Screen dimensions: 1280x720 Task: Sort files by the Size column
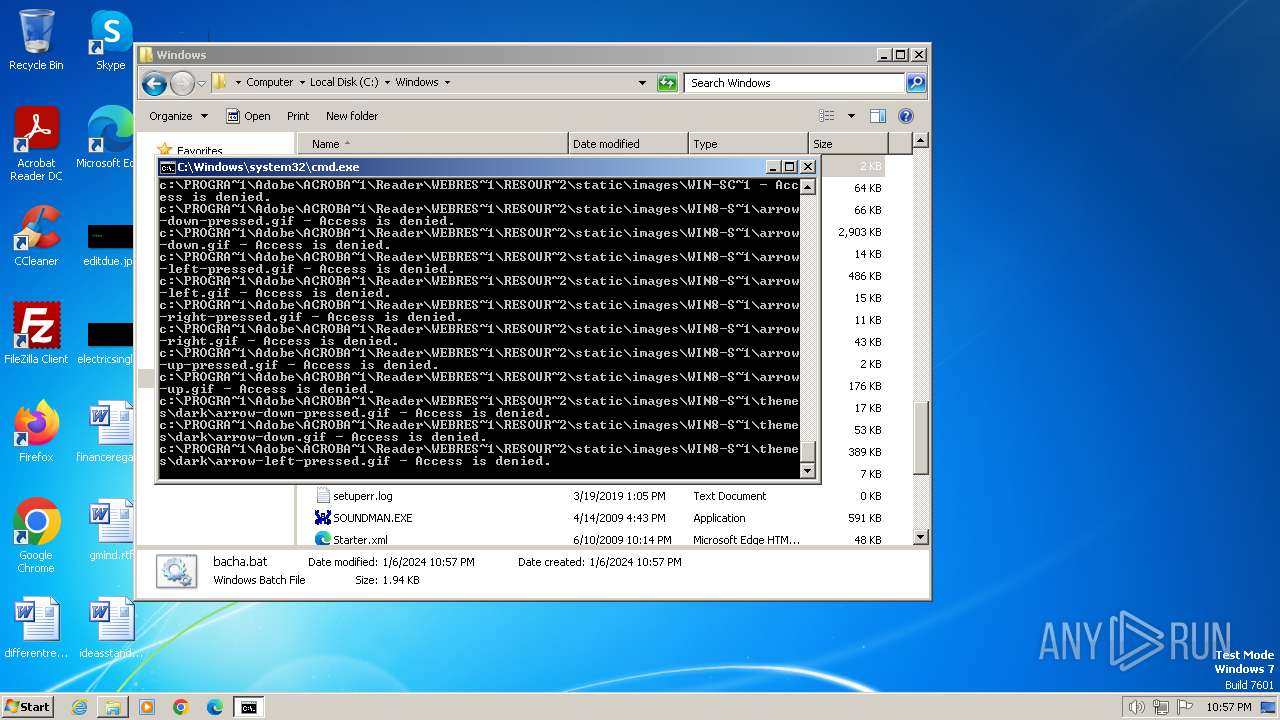click(x=847, y=144)
